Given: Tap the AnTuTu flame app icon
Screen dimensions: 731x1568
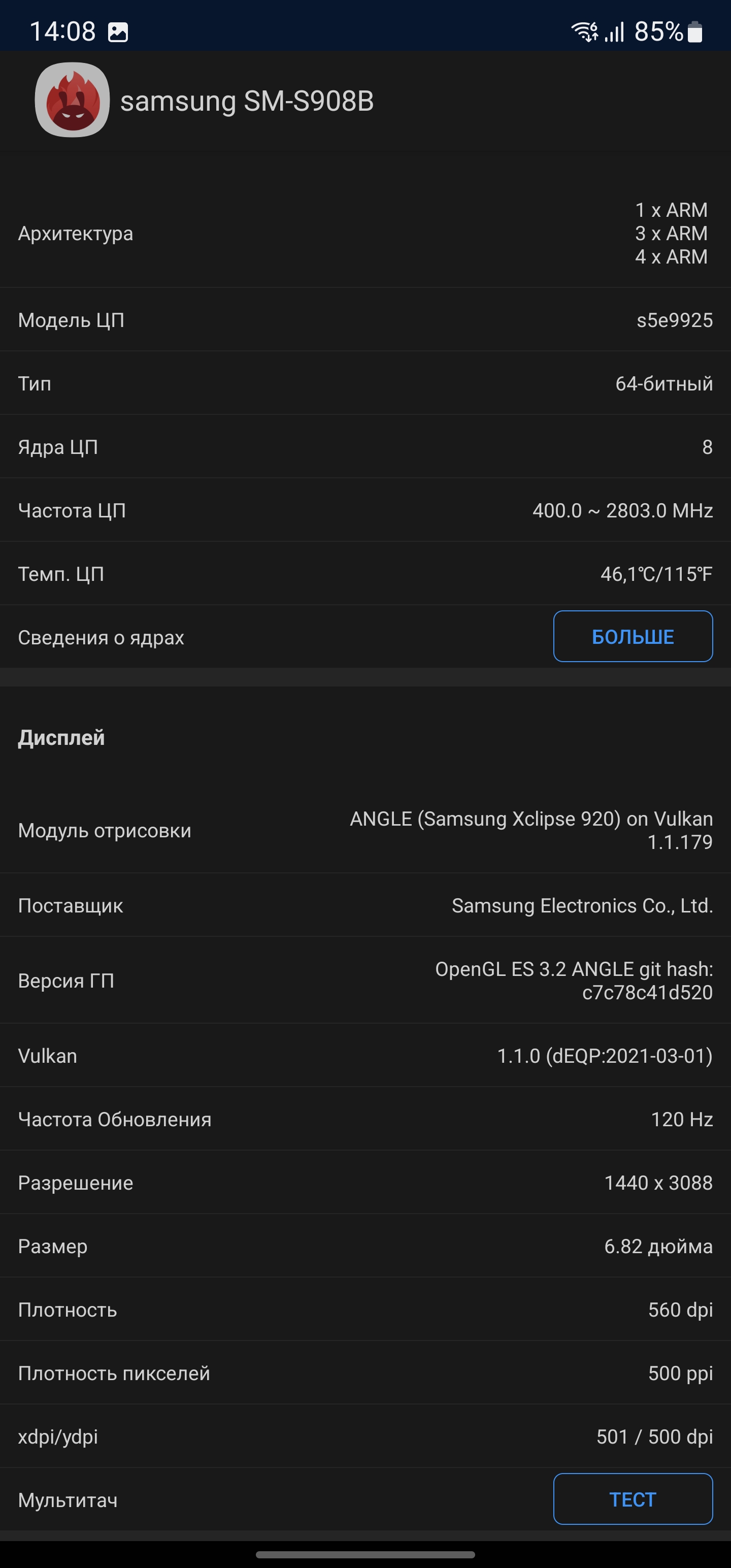Looking at the screenshot, I should pos(72,100).
